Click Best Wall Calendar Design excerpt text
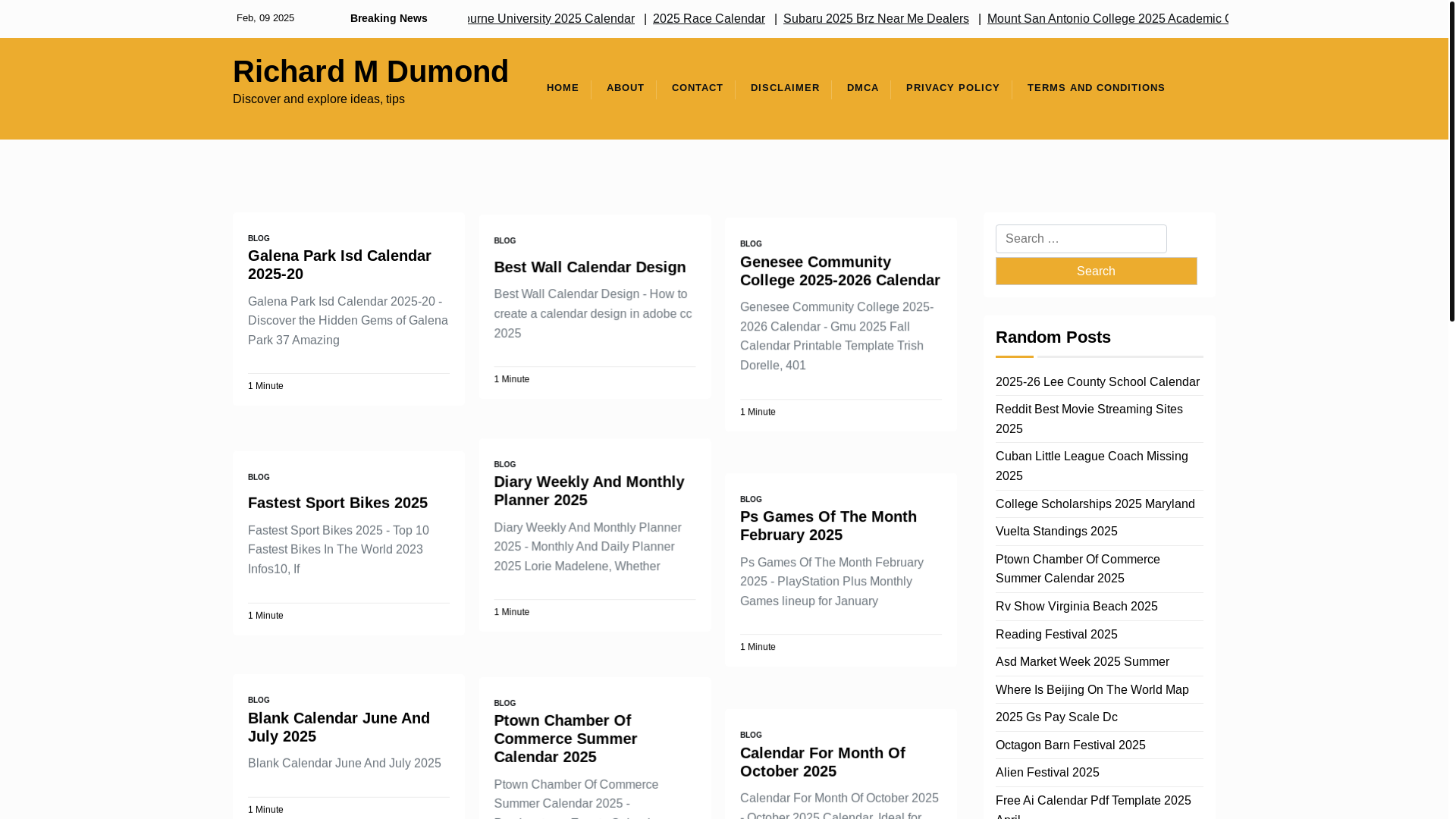Viewport: 1456px width, 819px height. (x=593, y=313)
